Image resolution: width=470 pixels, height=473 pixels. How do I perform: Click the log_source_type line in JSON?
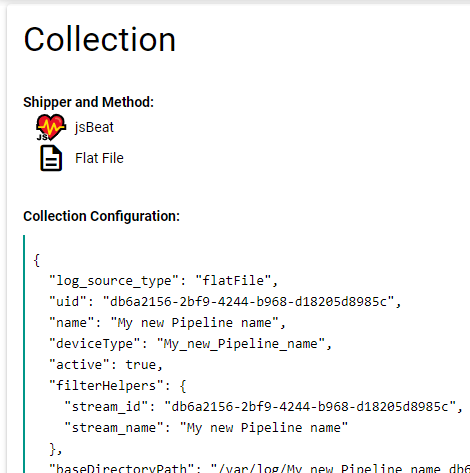coord(163,281)
